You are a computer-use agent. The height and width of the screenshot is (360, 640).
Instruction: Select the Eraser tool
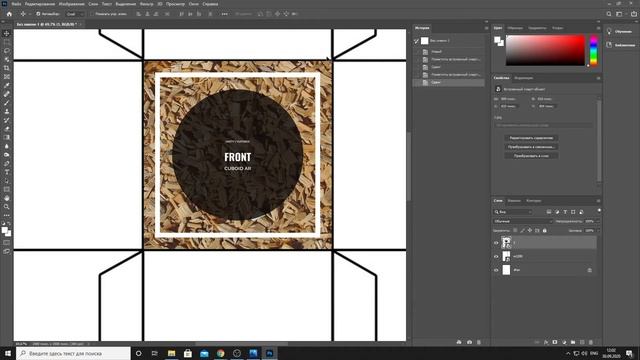7,129
